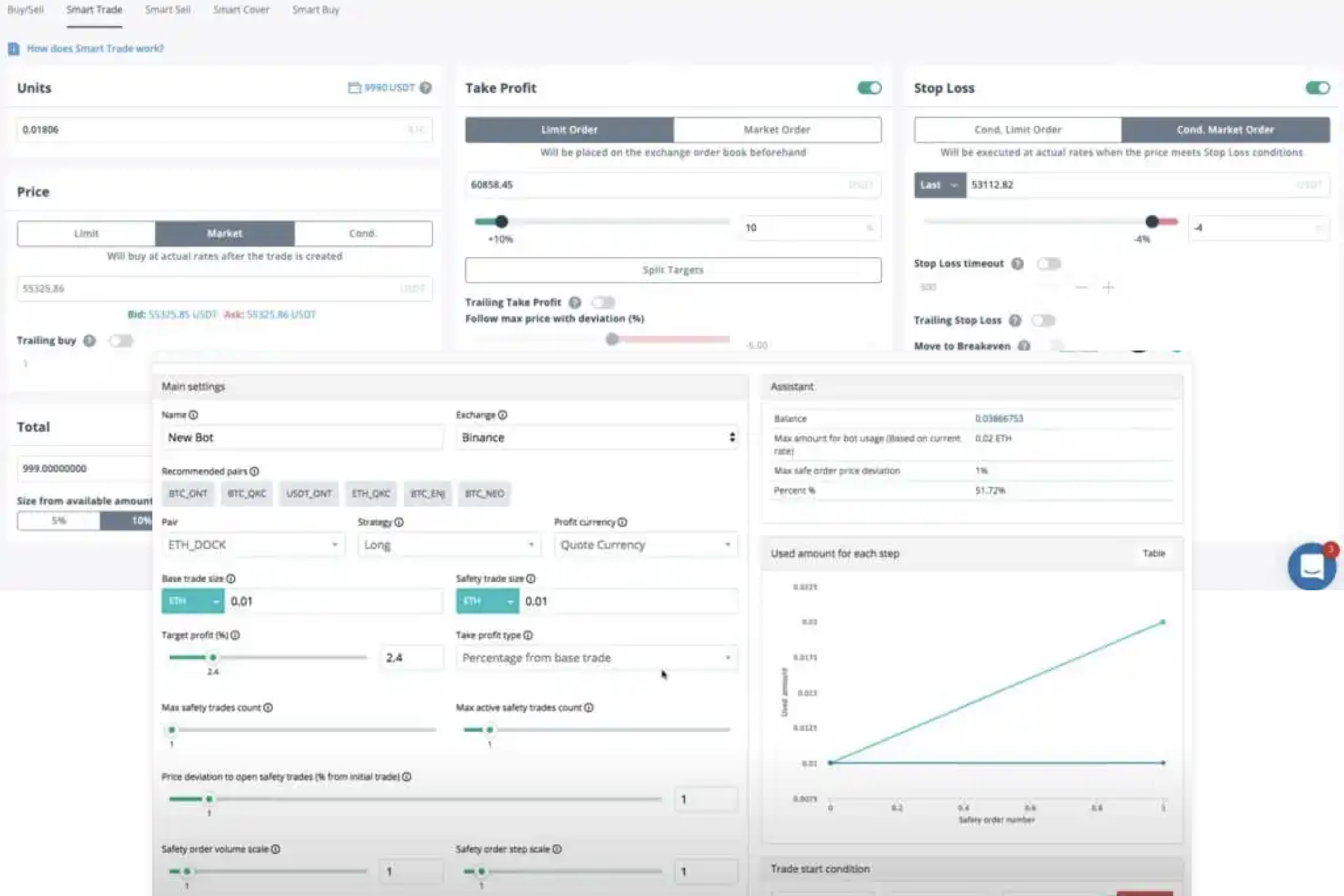
Task: Click the Split Targets button
Action: 673,270
